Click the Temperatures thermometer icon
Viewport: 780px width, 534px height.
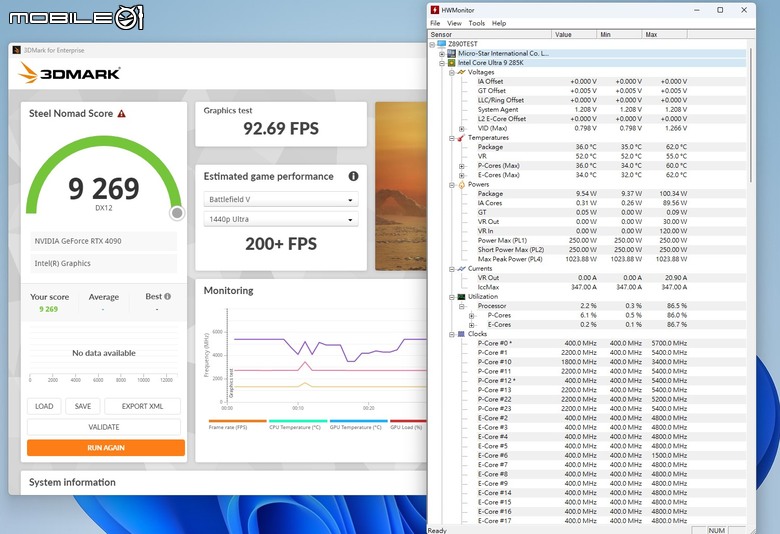461,137
